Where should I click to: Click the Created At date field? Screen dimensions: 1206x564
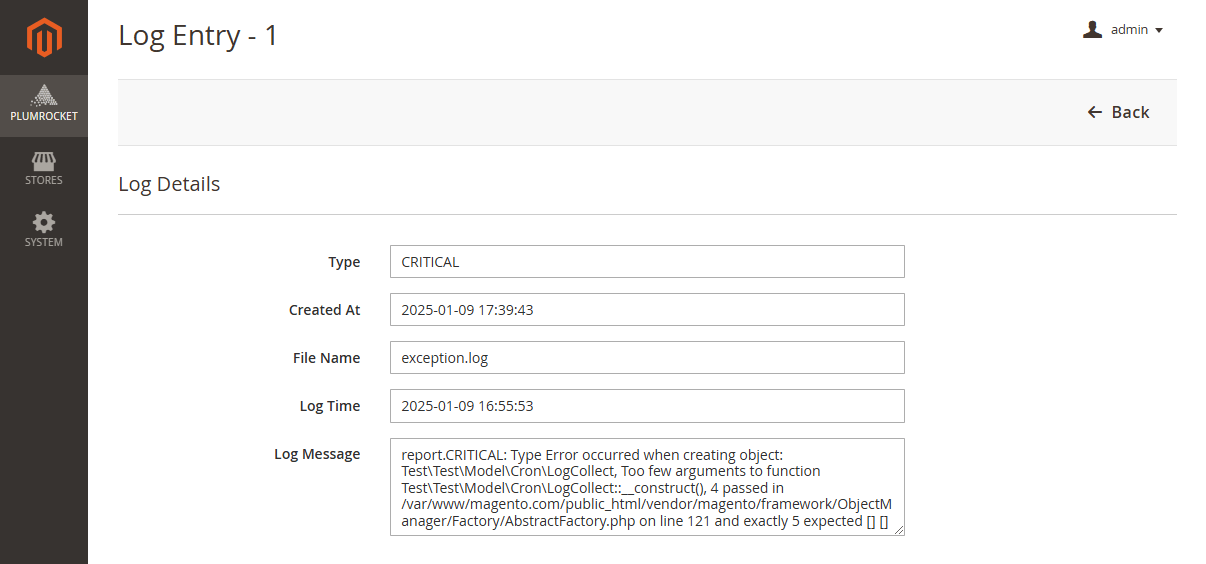coord(647,310)
